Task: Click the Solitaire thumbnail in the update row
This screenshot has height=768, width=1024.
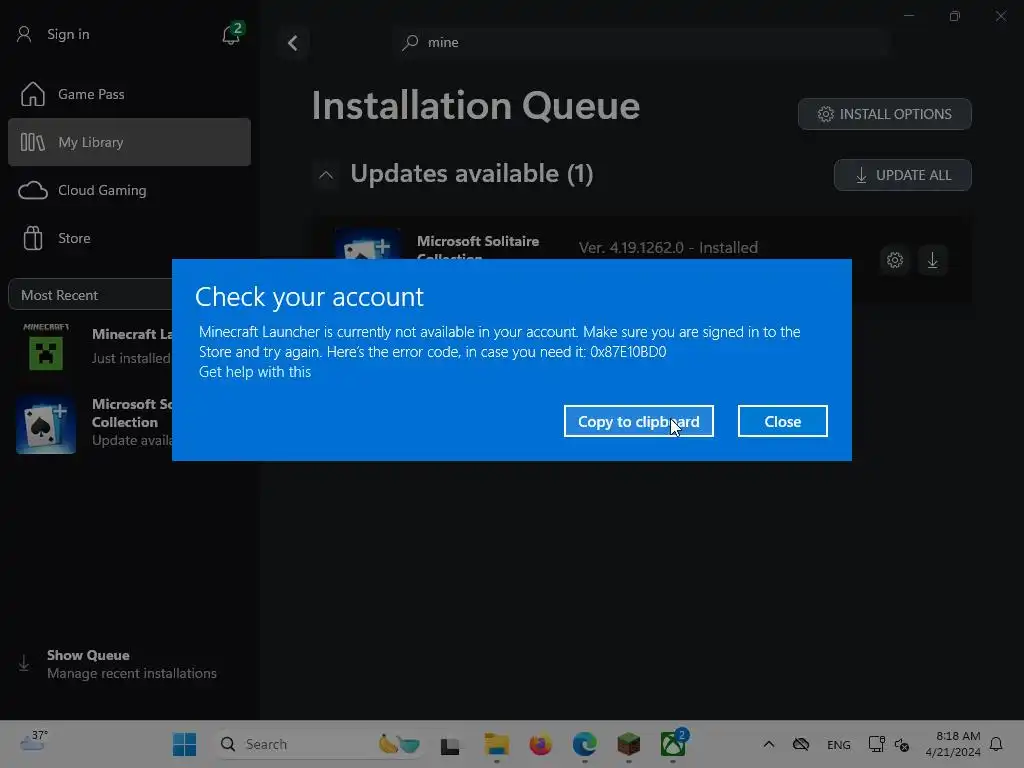Action: (x=367, y=244)
